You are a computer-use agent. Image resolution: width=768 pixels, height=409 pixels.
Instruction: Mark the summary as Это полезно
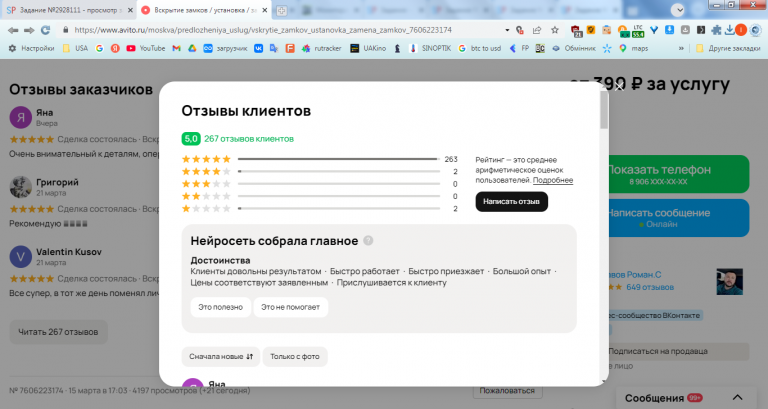click(220, 307)
